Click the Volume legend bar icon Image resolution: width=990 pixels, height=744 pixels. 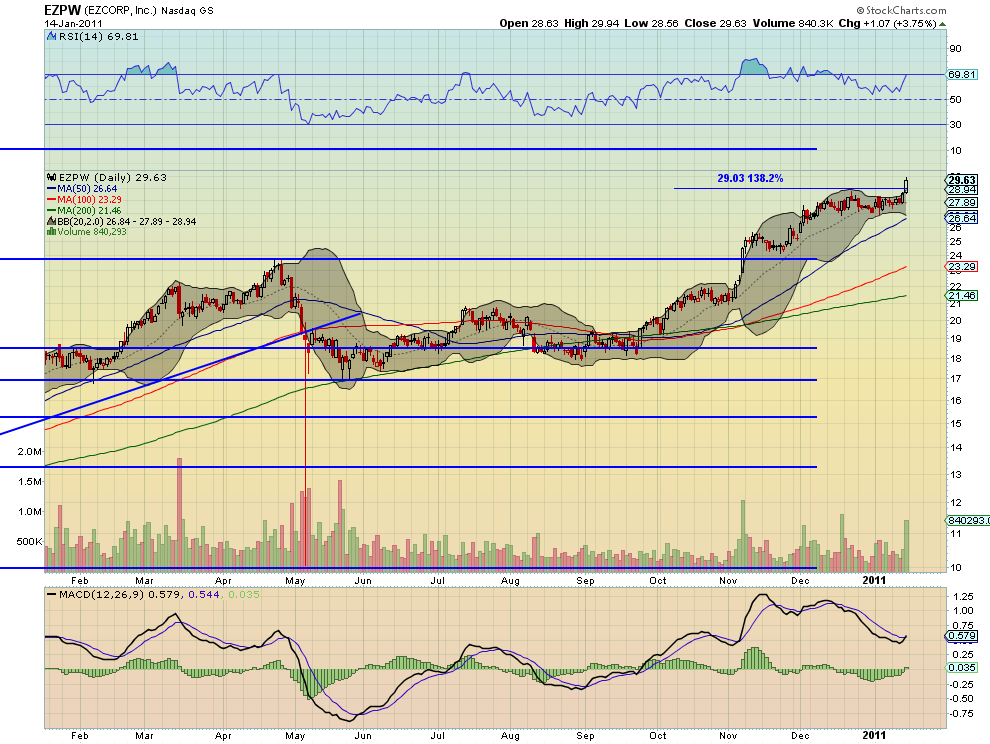coord(51,232)
